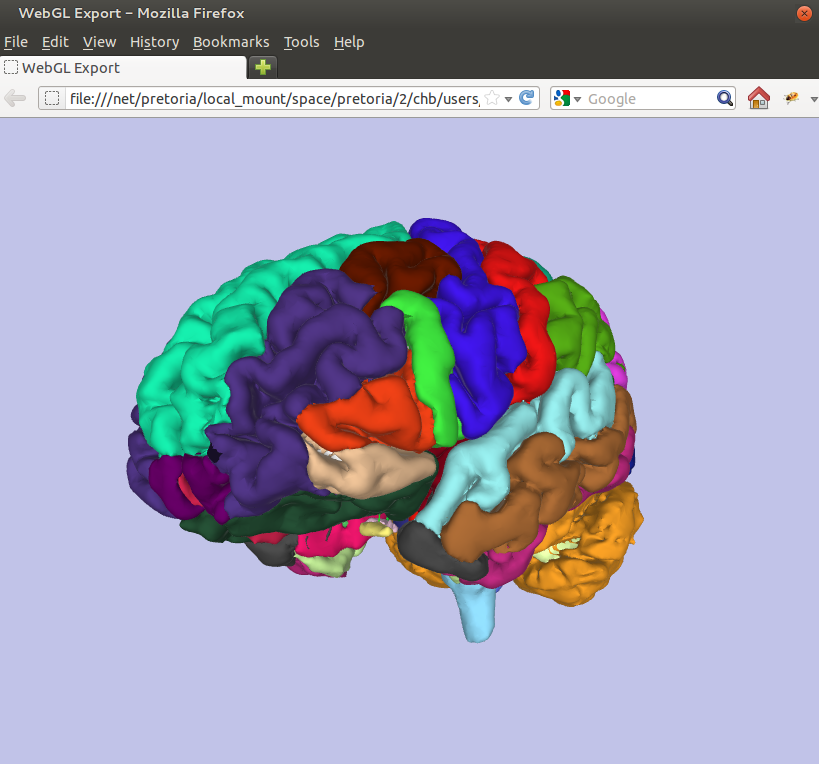Expand the toolbar overflow arrow at far right
The height and width of the screenshot is (764, 819).
click(813, 99)
